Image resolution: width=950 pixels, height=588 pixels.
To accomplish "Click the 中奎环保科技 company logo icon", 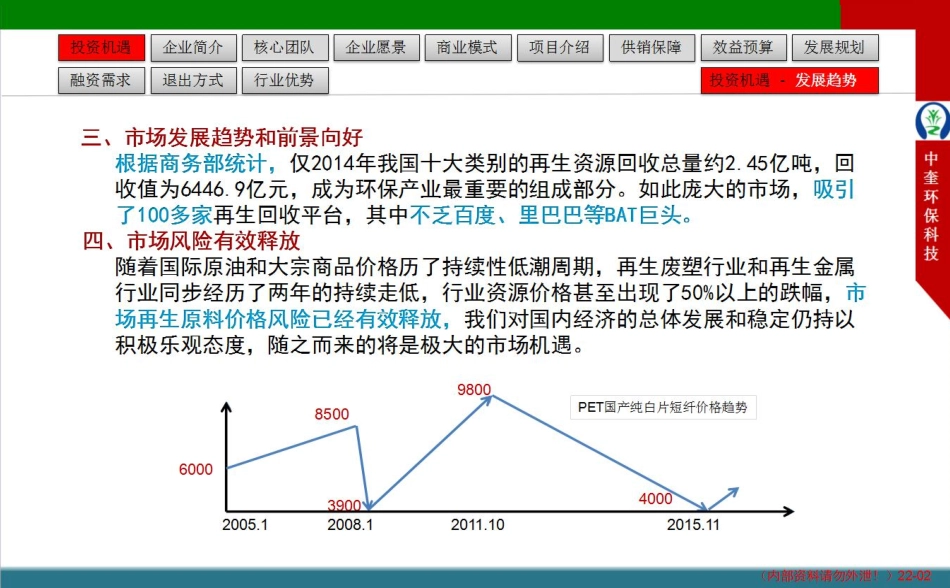I will click(x=931, y=121).
